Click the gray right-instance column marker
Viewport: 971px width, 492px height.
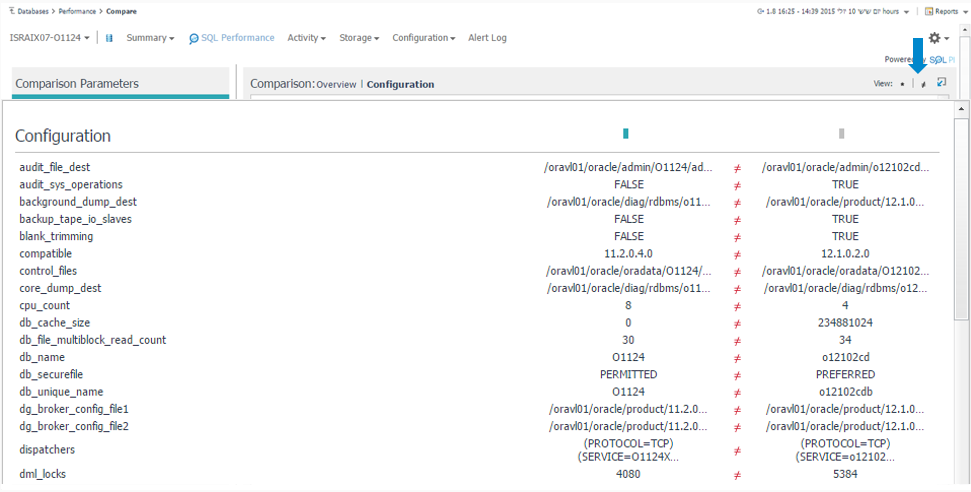(842, 133)
